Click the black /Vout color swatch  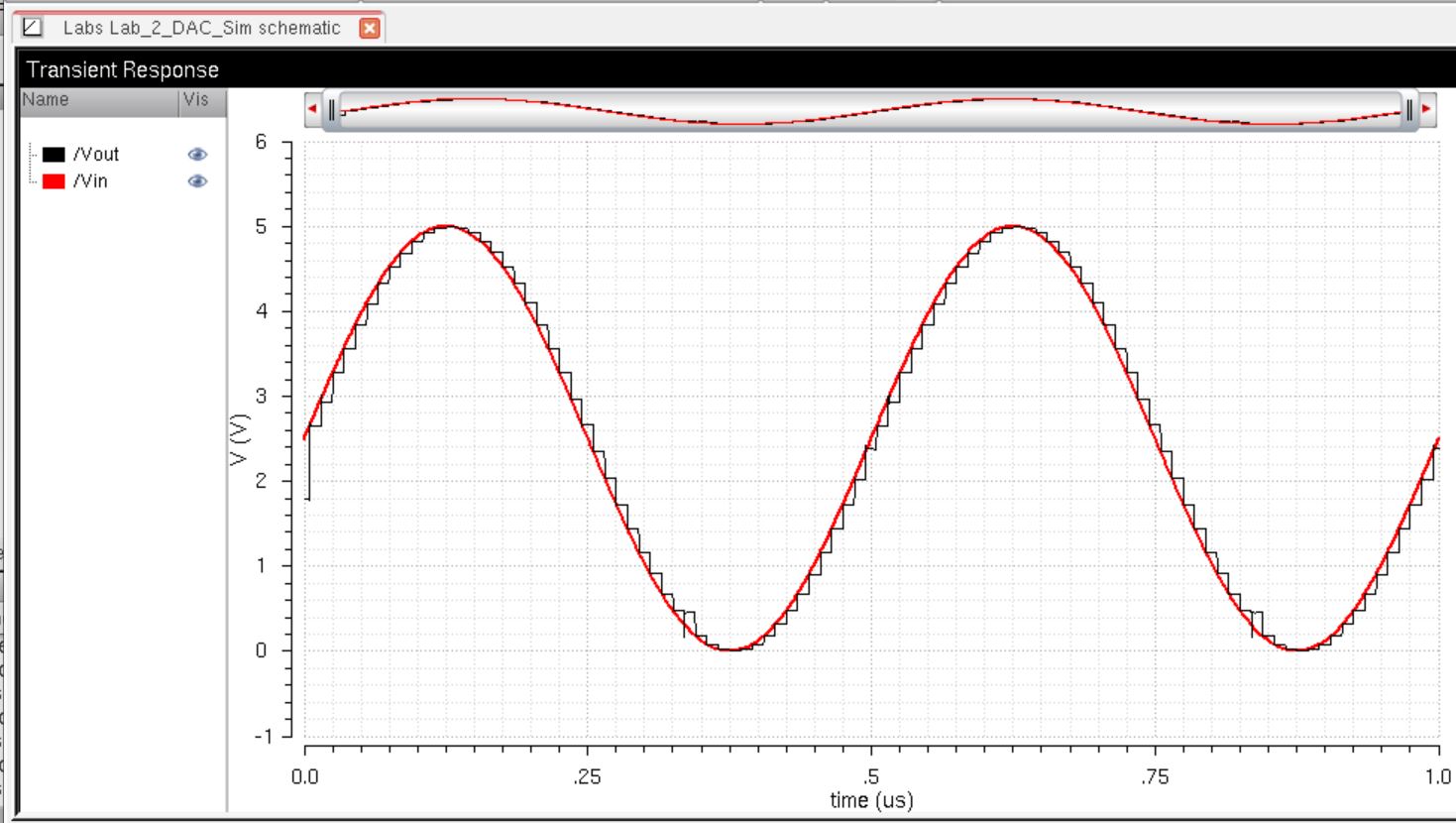54,155
